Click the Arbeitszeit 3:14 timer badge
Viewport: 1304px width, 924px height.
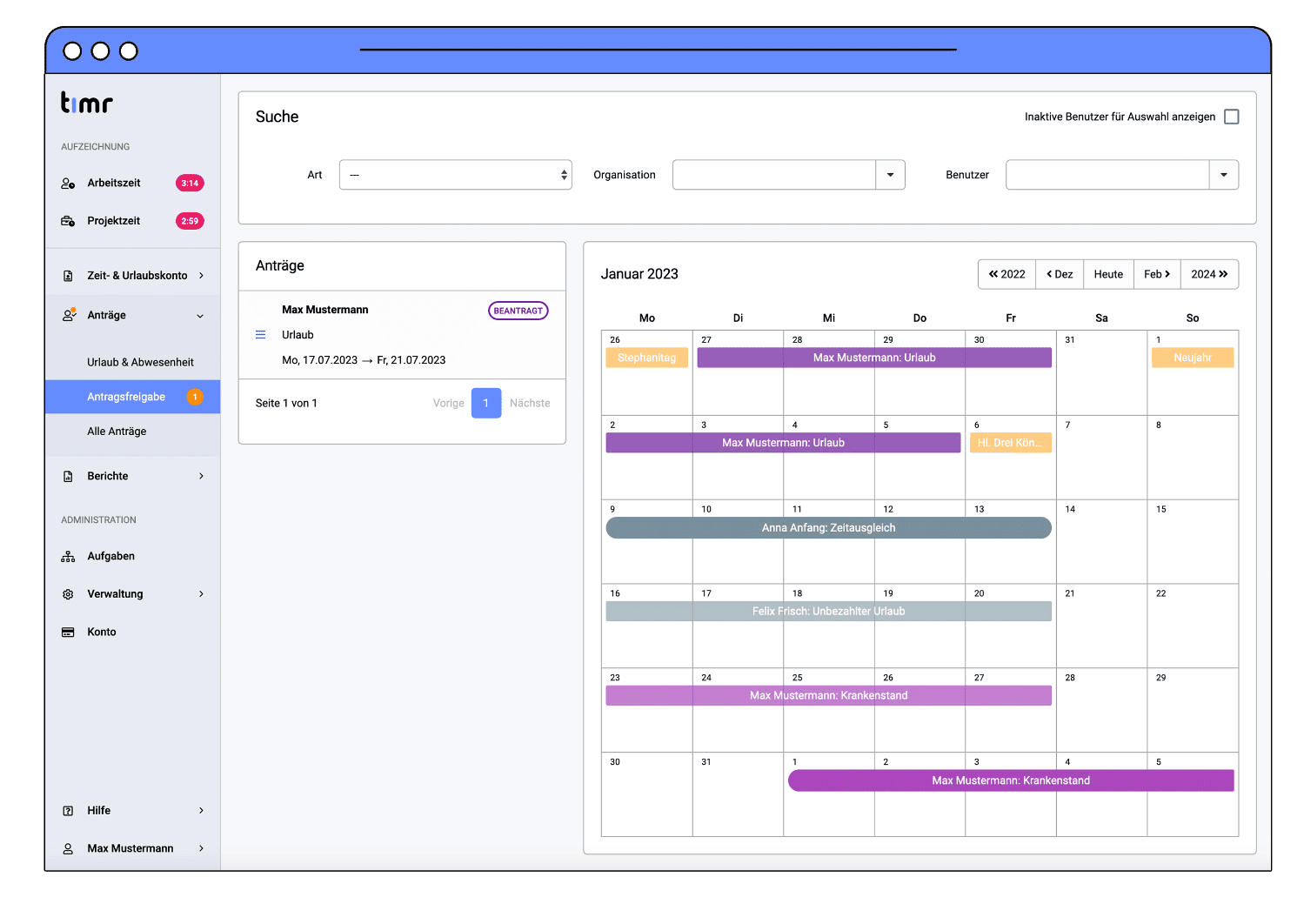click(x=190, y=184)
